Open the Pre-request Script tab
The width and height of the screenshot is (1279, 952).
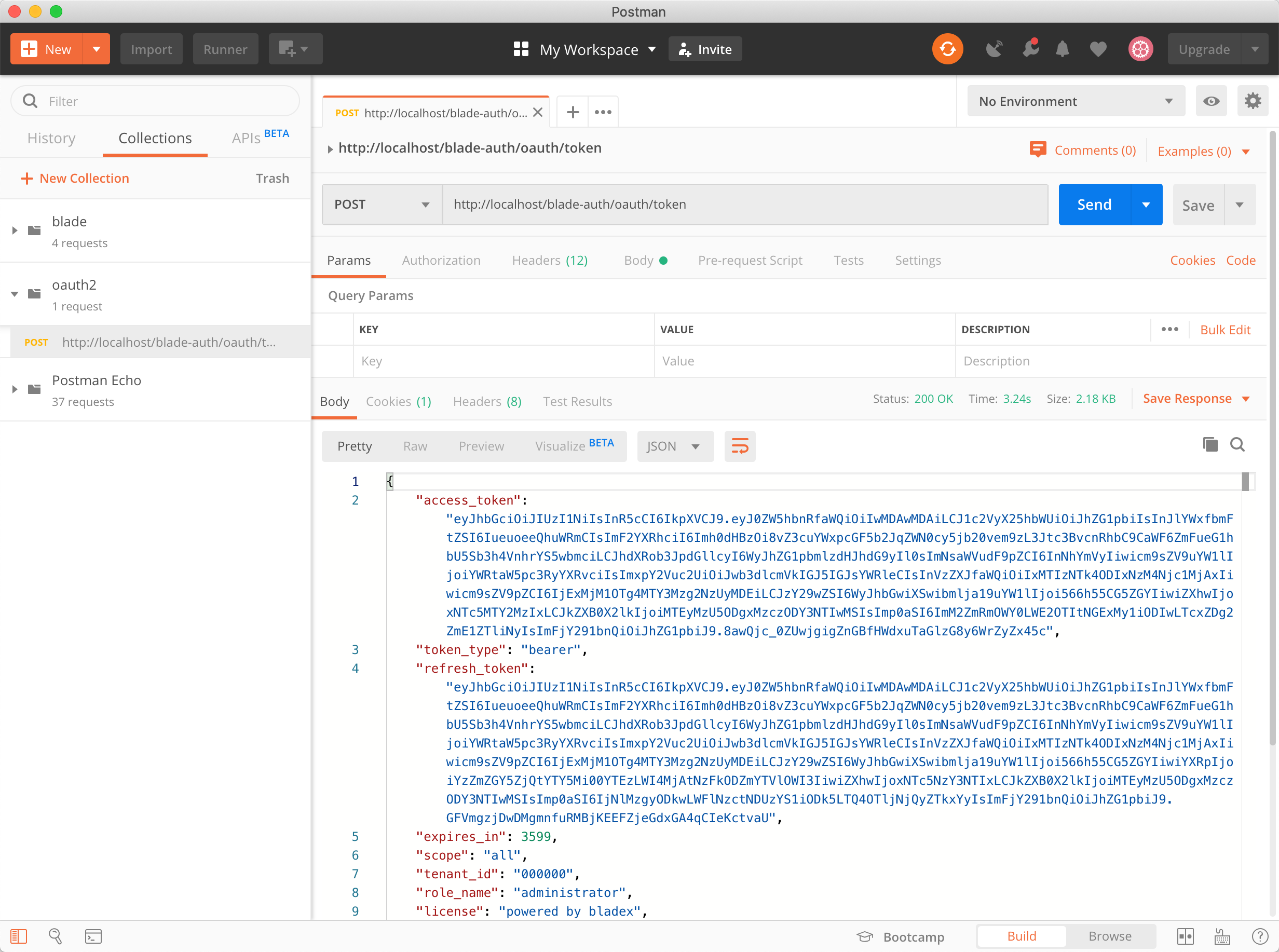click(750, 260)
